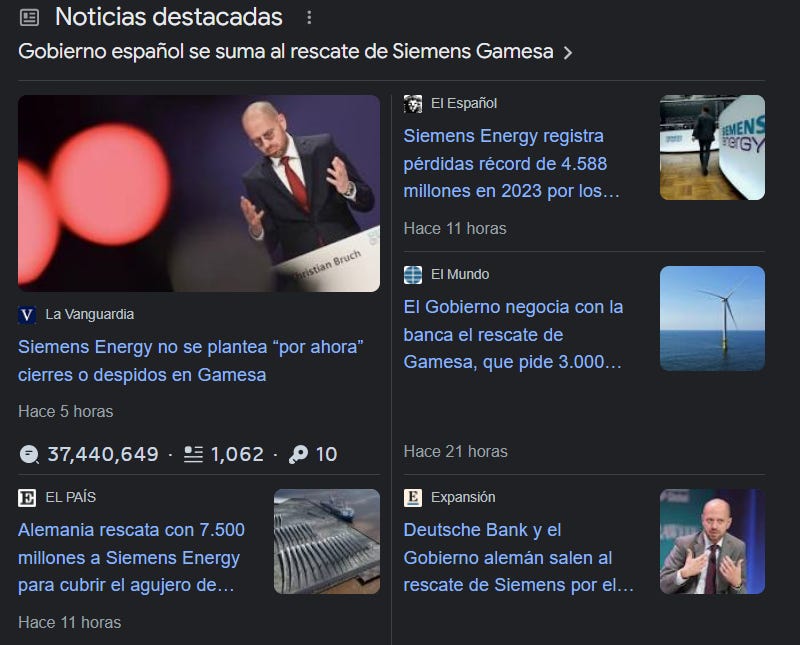
Task: Click the La Vanguardia favicon
Action: [27, 315]
